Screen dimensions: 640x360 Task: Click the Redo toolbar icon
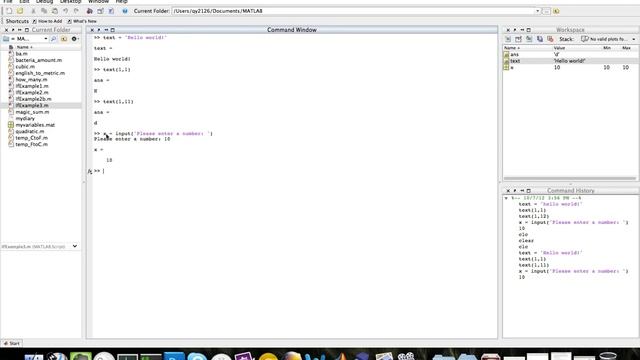[76, 11]
